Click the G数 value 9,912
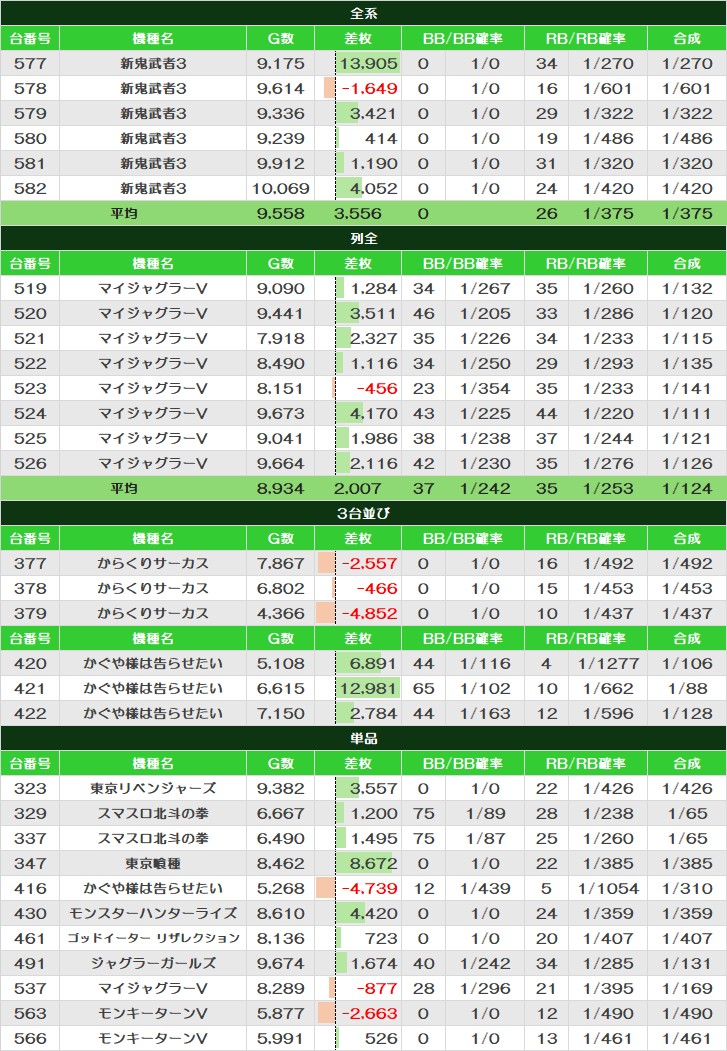727x1051 pixels. coord(281,164)
